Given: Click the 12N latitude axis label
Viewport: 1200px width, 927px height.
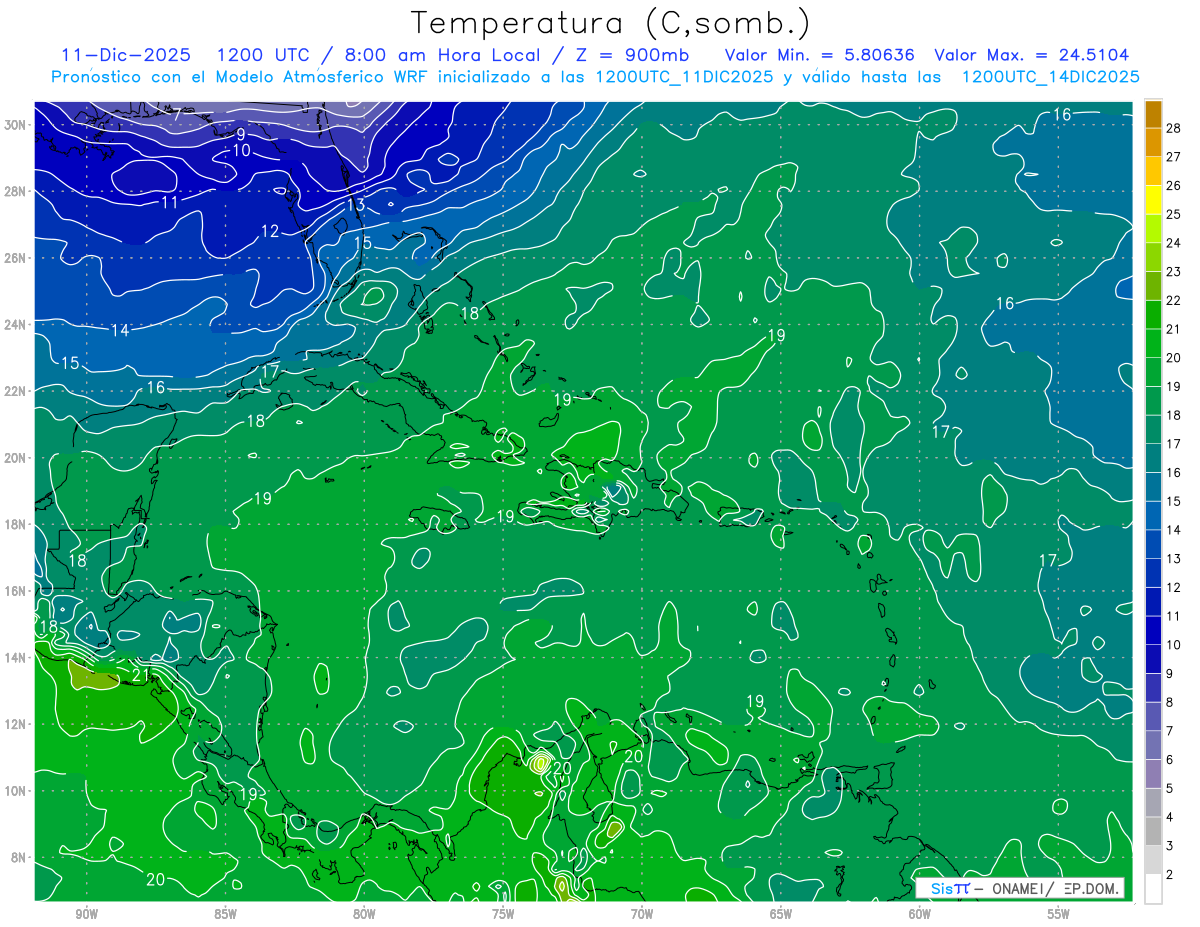Looking at the screenshot, I should (16, 724).
